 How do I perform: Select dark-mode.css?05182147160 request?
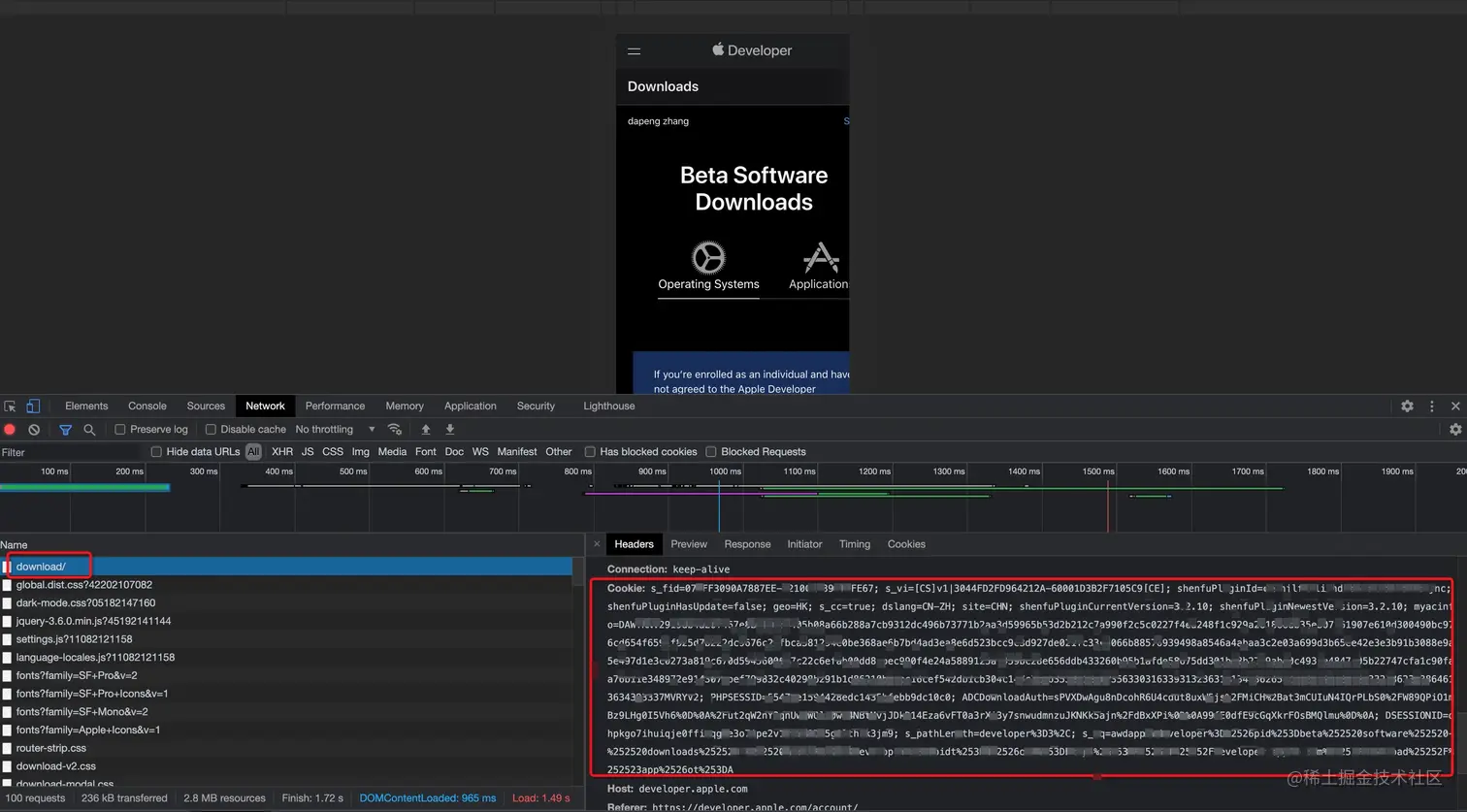(286, 602)
